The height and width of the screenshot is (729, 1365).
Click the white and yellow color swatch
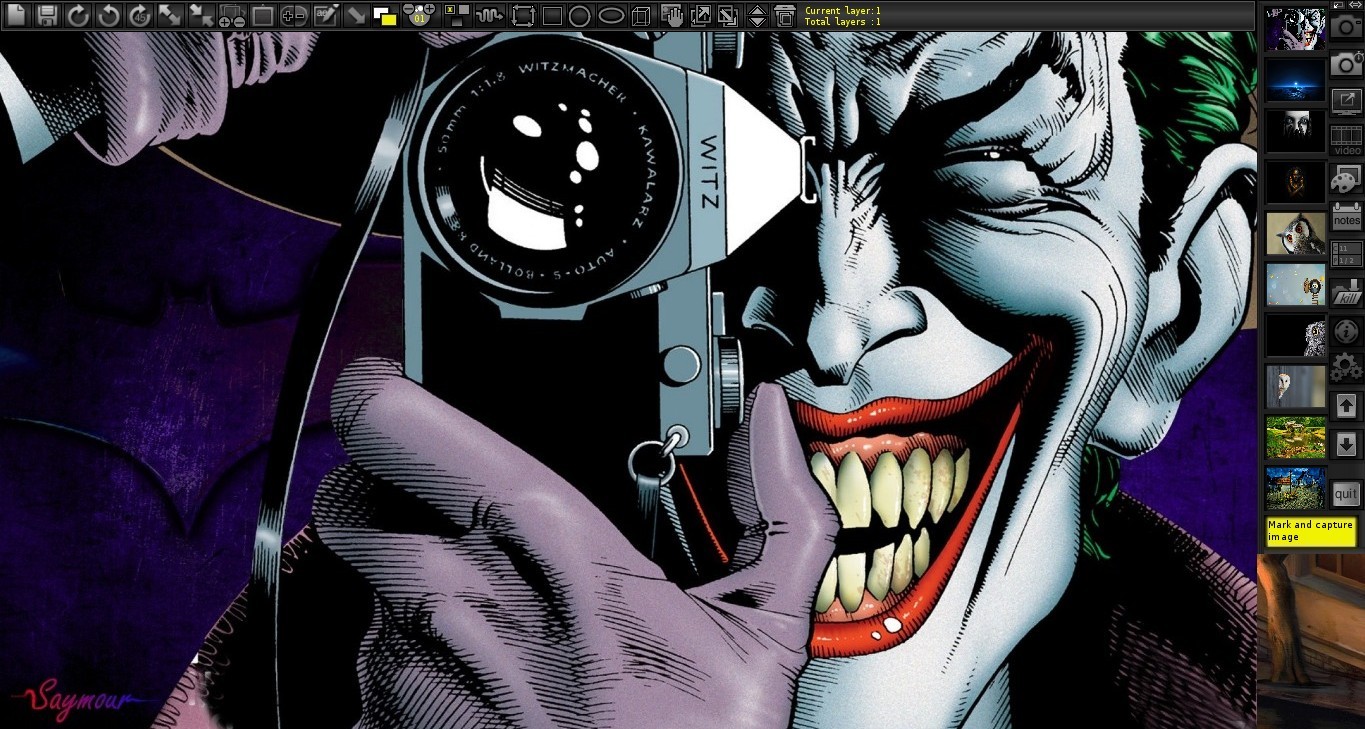tap(384, 15)
